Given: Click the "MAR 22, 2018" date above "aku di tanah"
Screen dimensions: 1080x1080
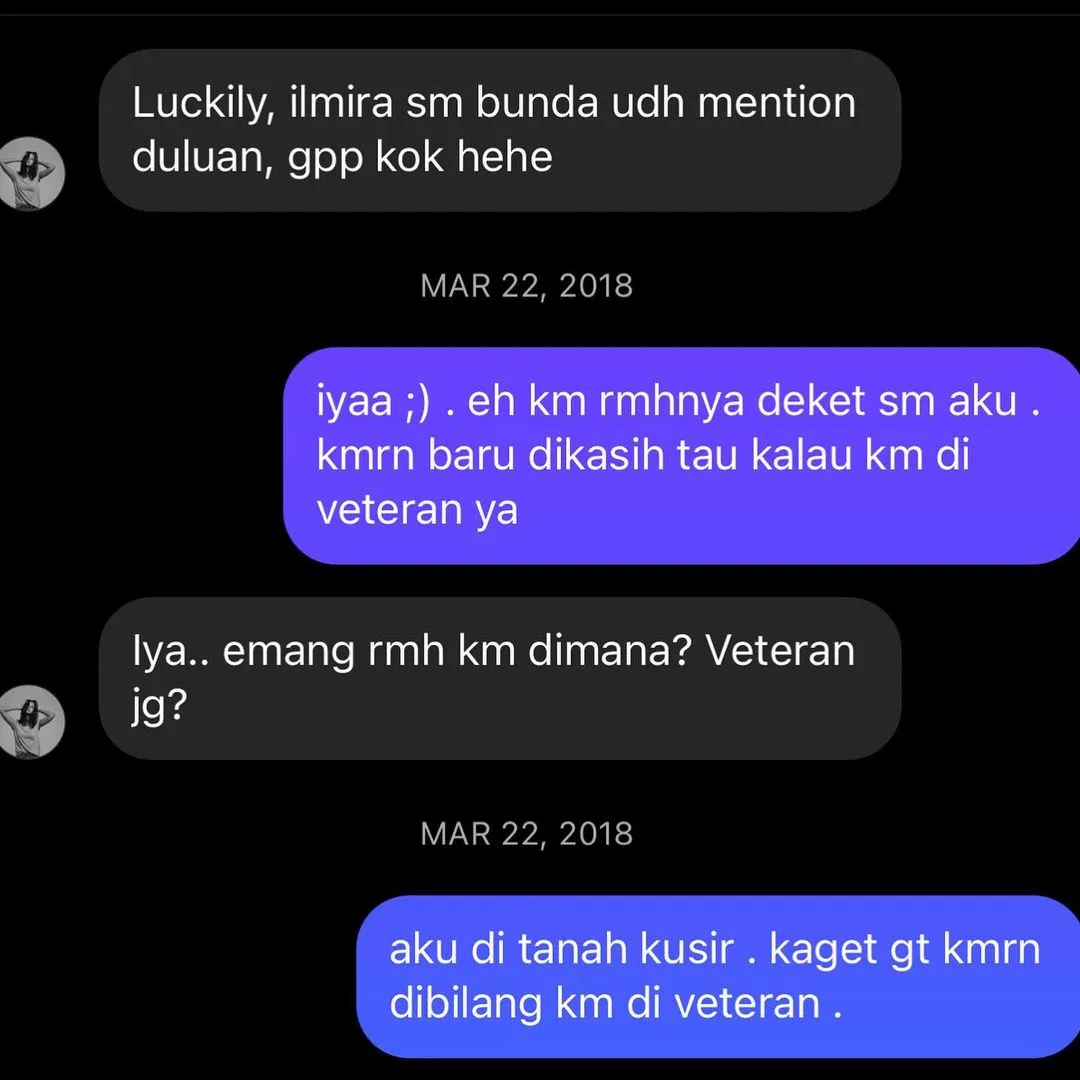Looking at the screenshot, I should [x=526, y=833].
